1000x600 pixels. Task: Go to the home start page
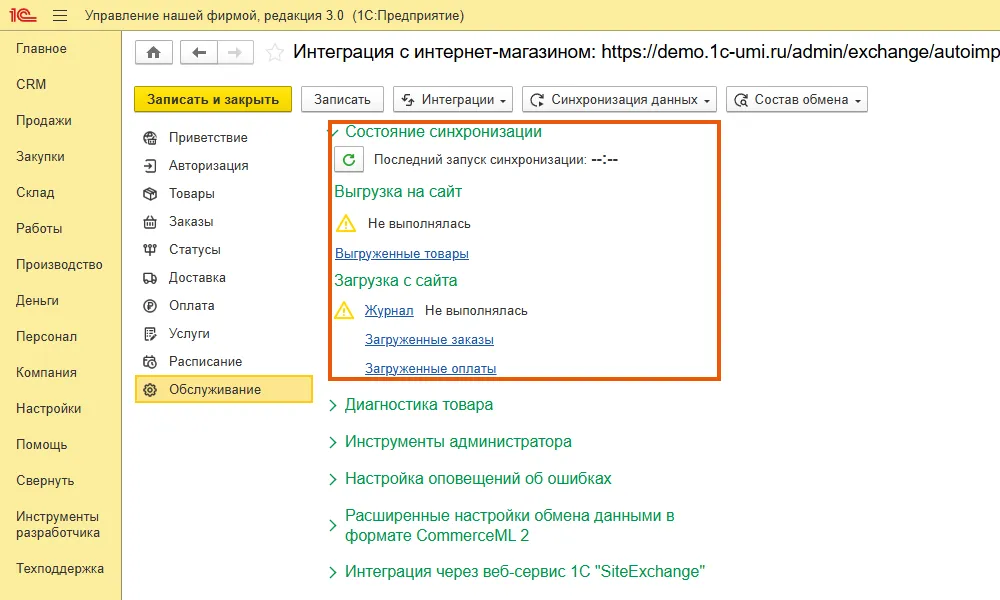coord(154,52)
